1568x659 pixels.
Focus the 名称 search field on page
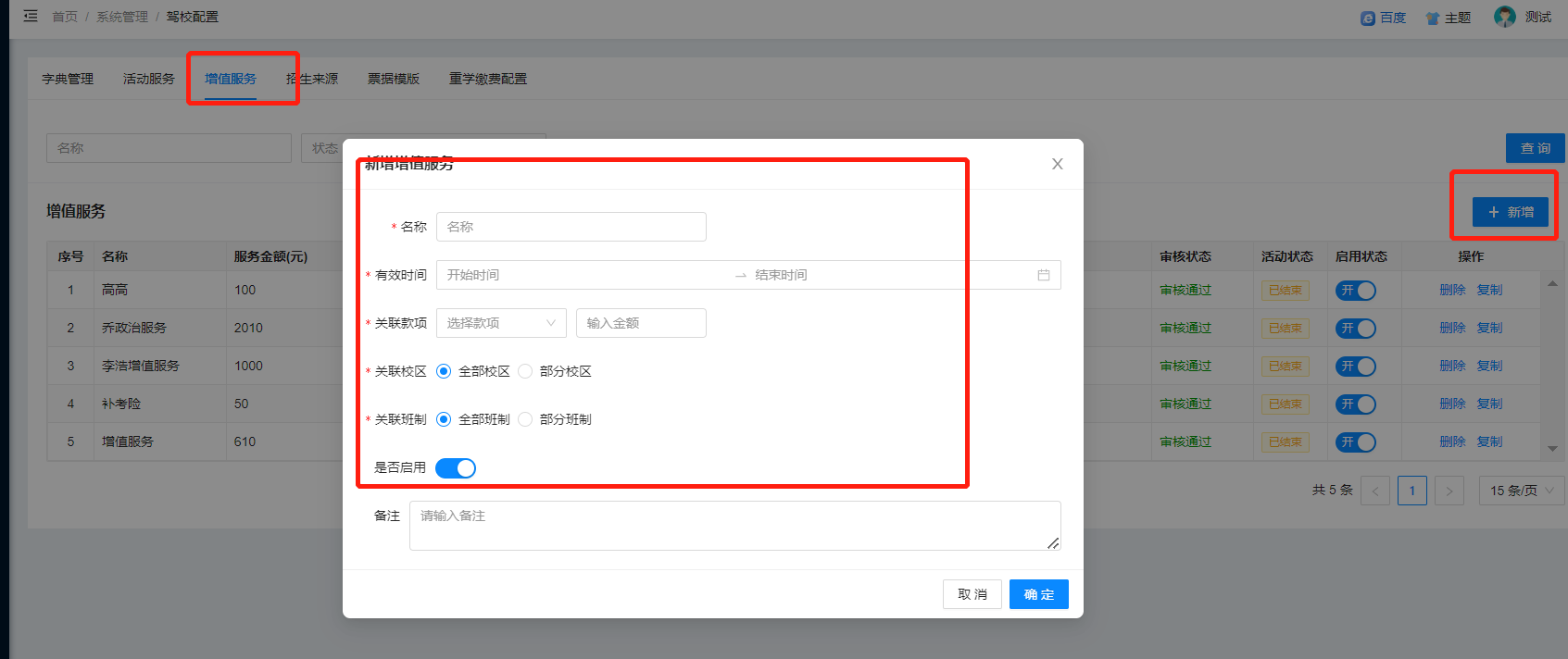[169, 148]
